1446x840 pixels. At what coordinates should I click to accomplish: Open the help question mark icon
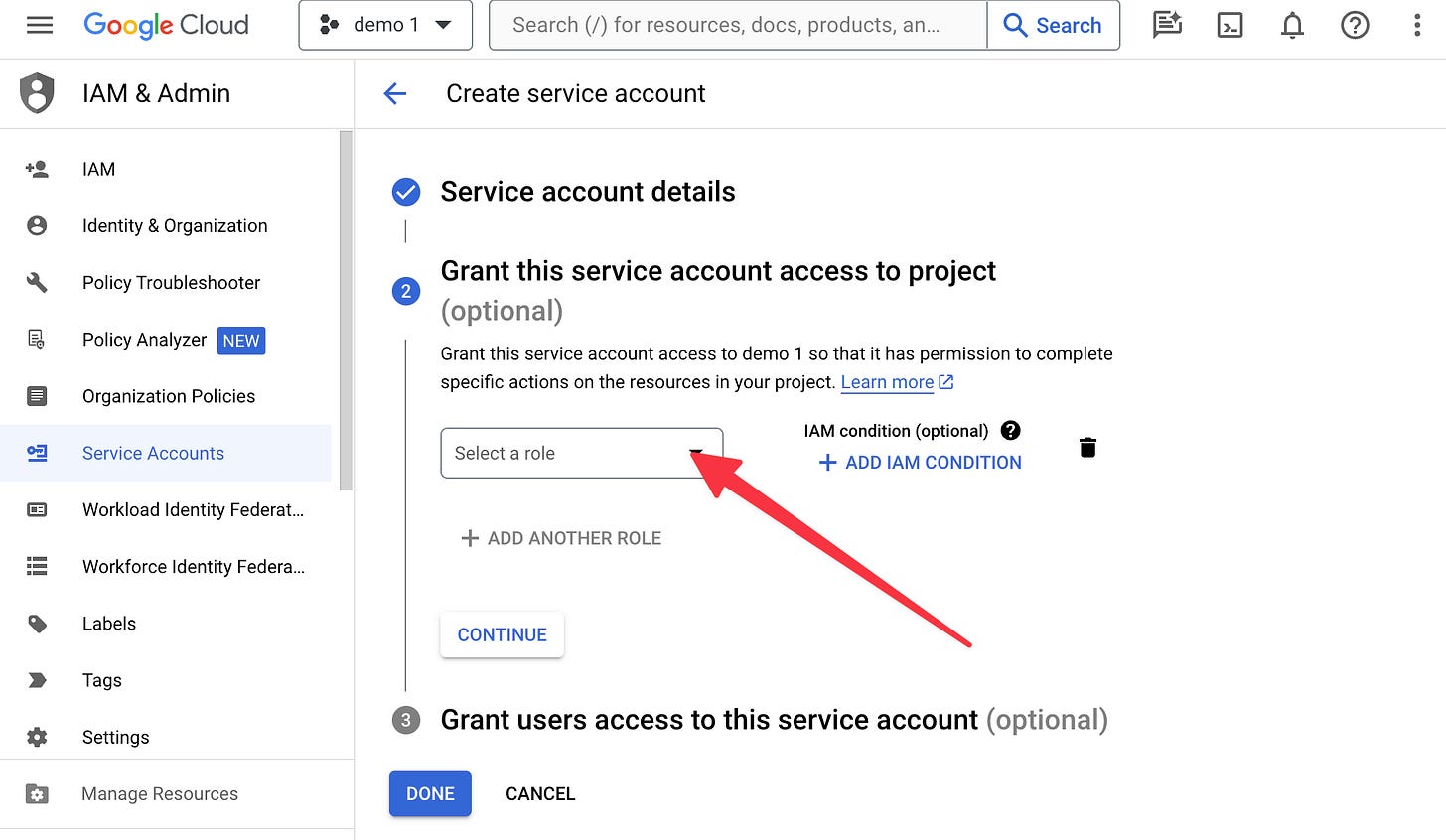point(1355,25)
